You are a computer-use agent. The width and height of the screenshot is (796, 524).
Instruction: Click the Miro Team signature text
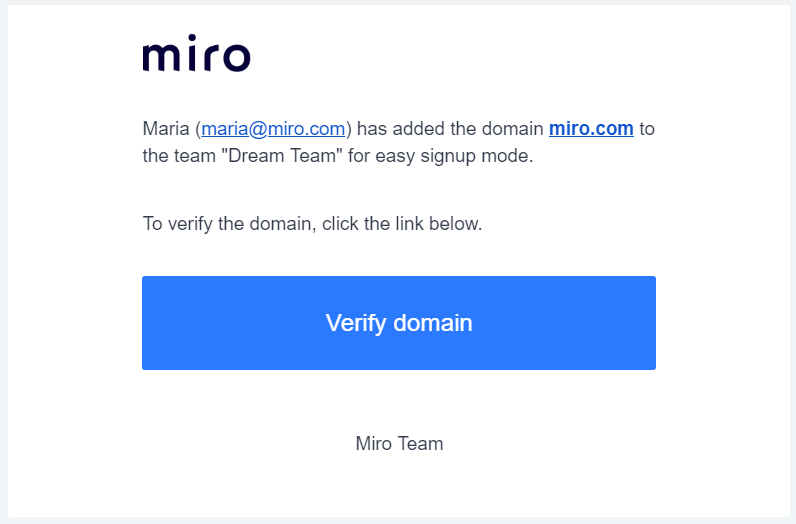tap(399, 443)
